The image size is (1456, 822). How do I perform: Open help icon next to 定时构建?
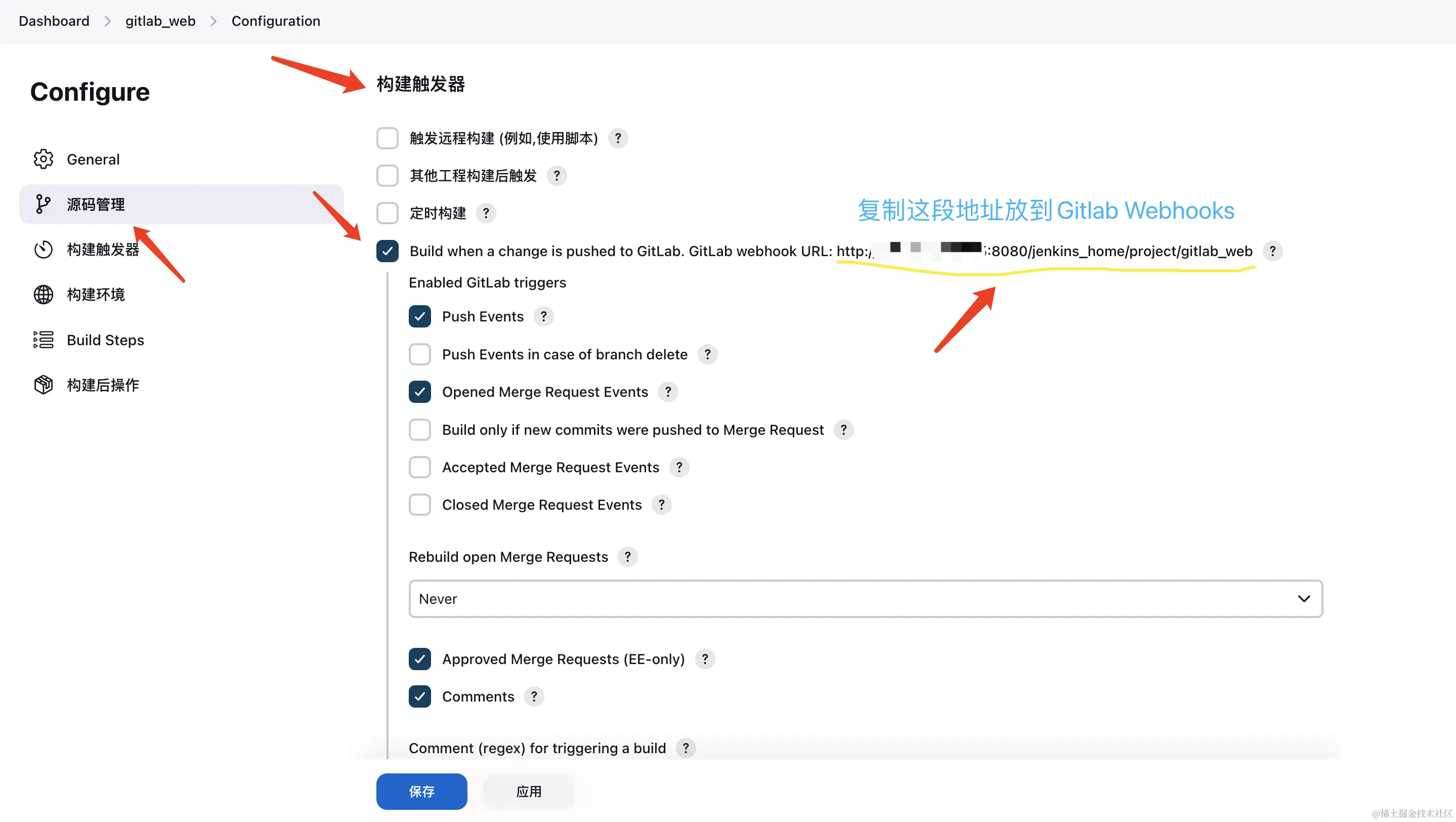486,213
